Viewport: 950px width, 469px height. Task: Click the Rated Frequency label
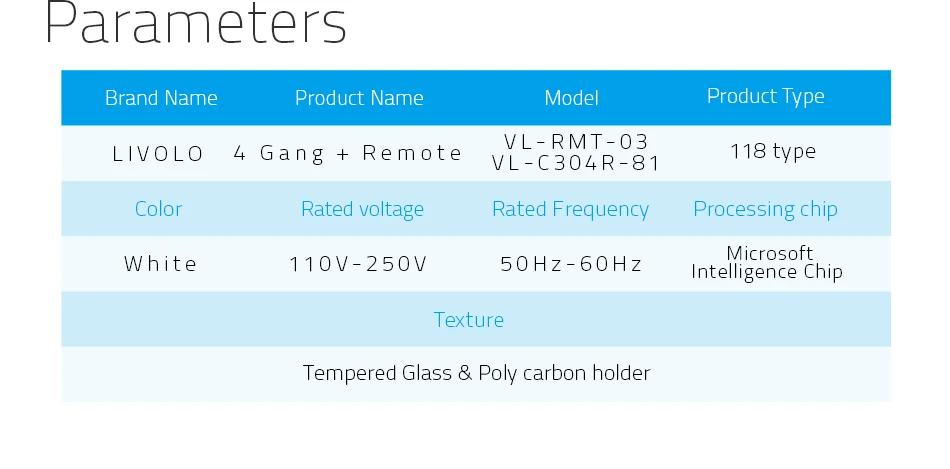[x=571, y=209]
